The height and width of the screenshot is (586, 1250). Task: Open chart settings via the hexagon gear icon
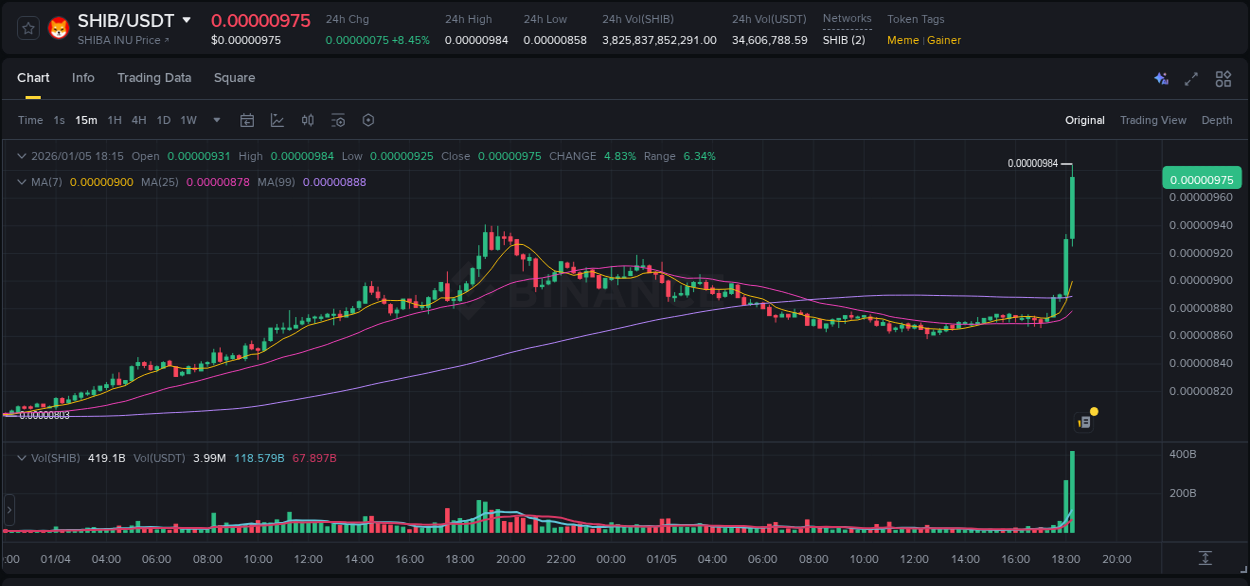tap(368, 120)
